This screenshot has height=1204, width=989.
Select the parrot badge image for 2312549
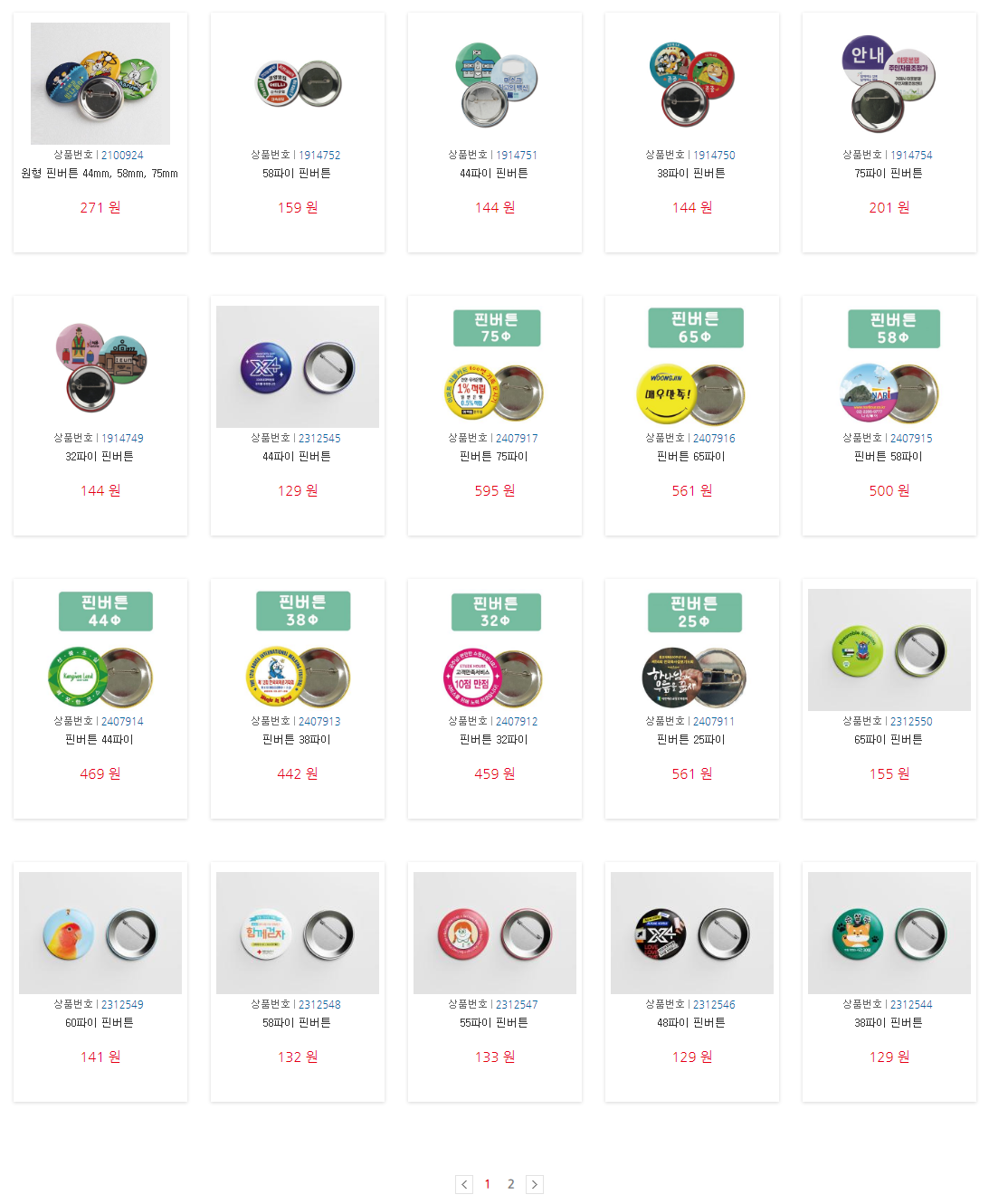[x=100, y=933]
